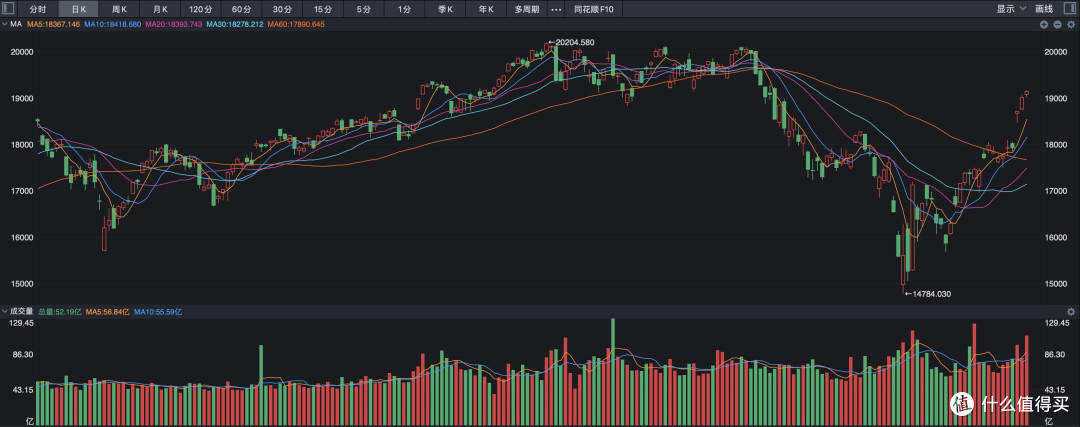Switch to 分时 intraday view
The width and height of the screenshot is (1080, 427).
tap(38, 9)
